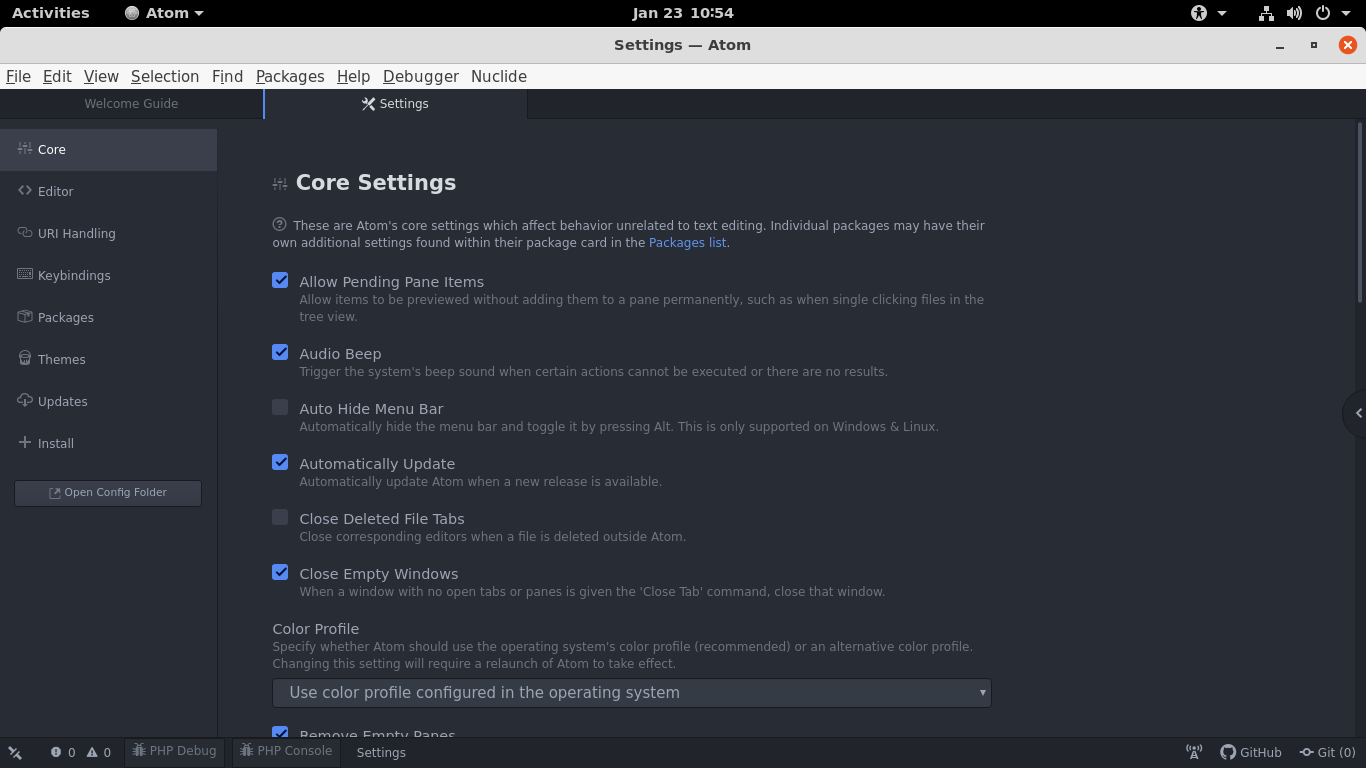Viewport: 1366px width, 768px height.
Task: Open the Help menu
Action: (x=353, y=76)
